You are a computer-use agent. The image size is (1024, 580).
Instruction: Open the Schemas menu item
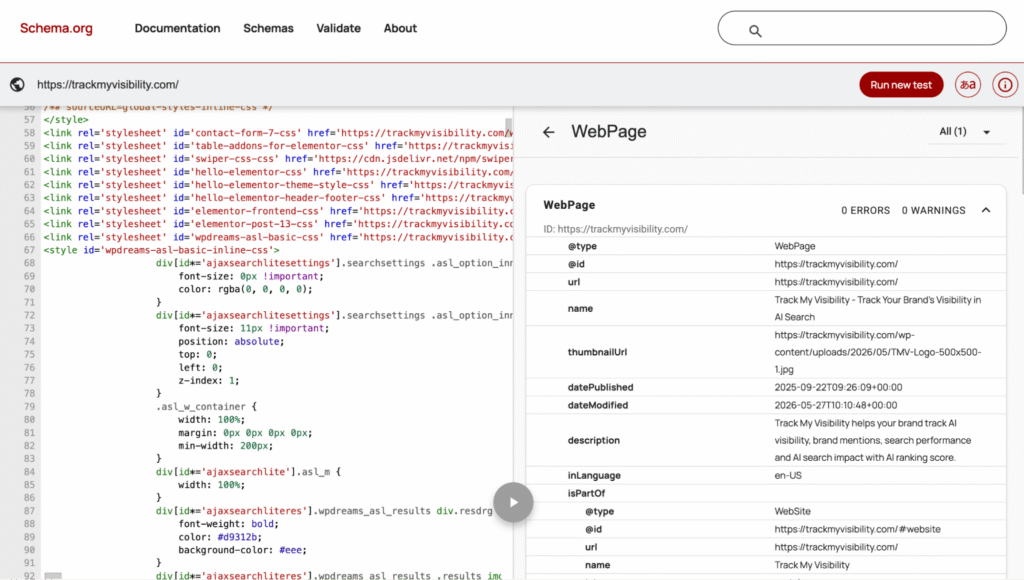268,28
